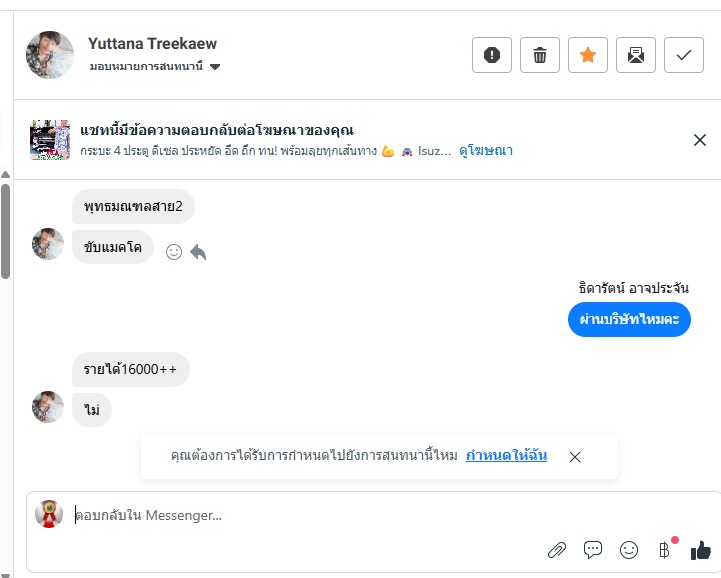This screenshot has width=721, height=578.
Task: Click the chat scrollbar on left edge
Action: pos(5,230)
